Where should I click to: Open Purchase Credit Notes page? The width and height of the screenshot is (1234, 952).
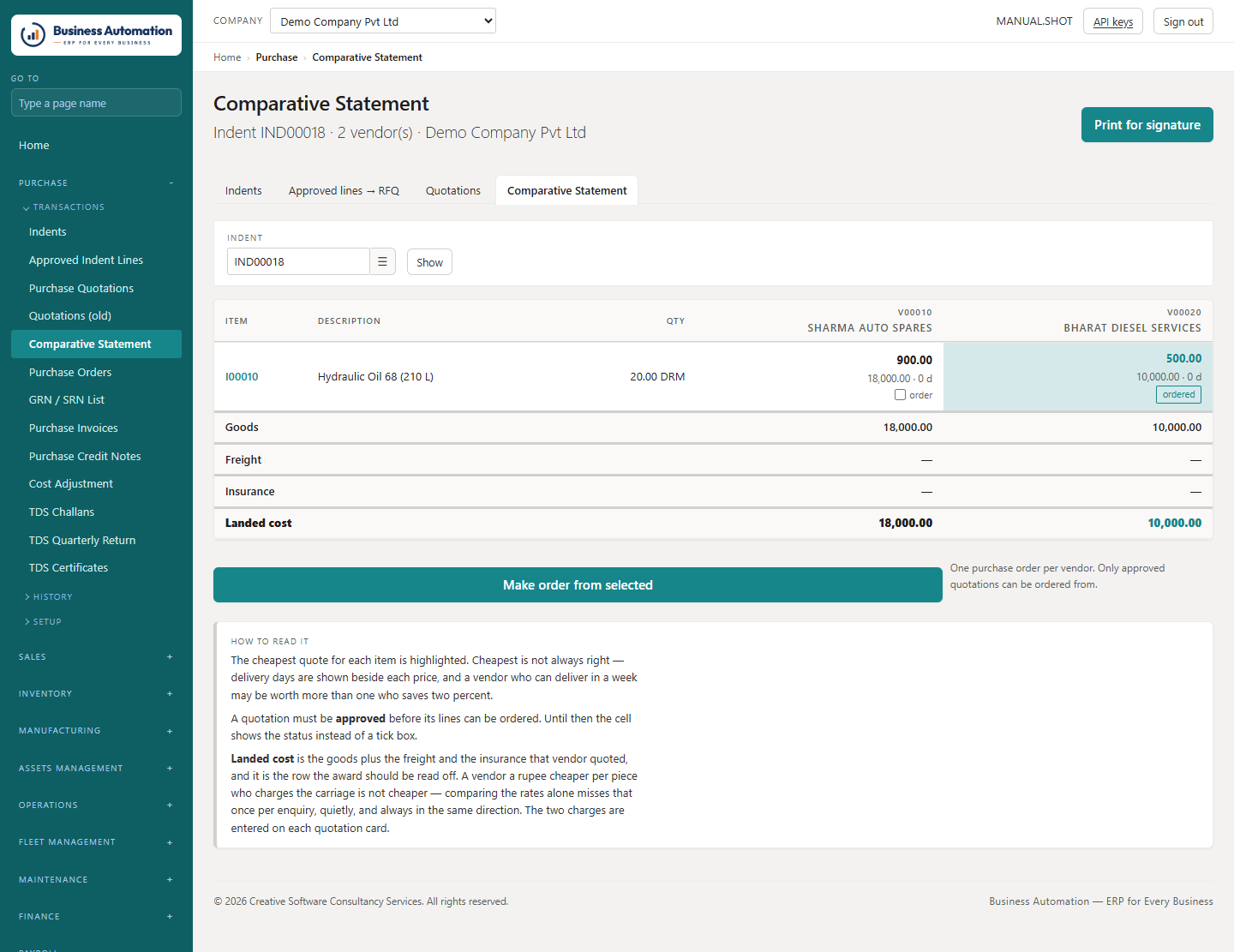(96, 457)
